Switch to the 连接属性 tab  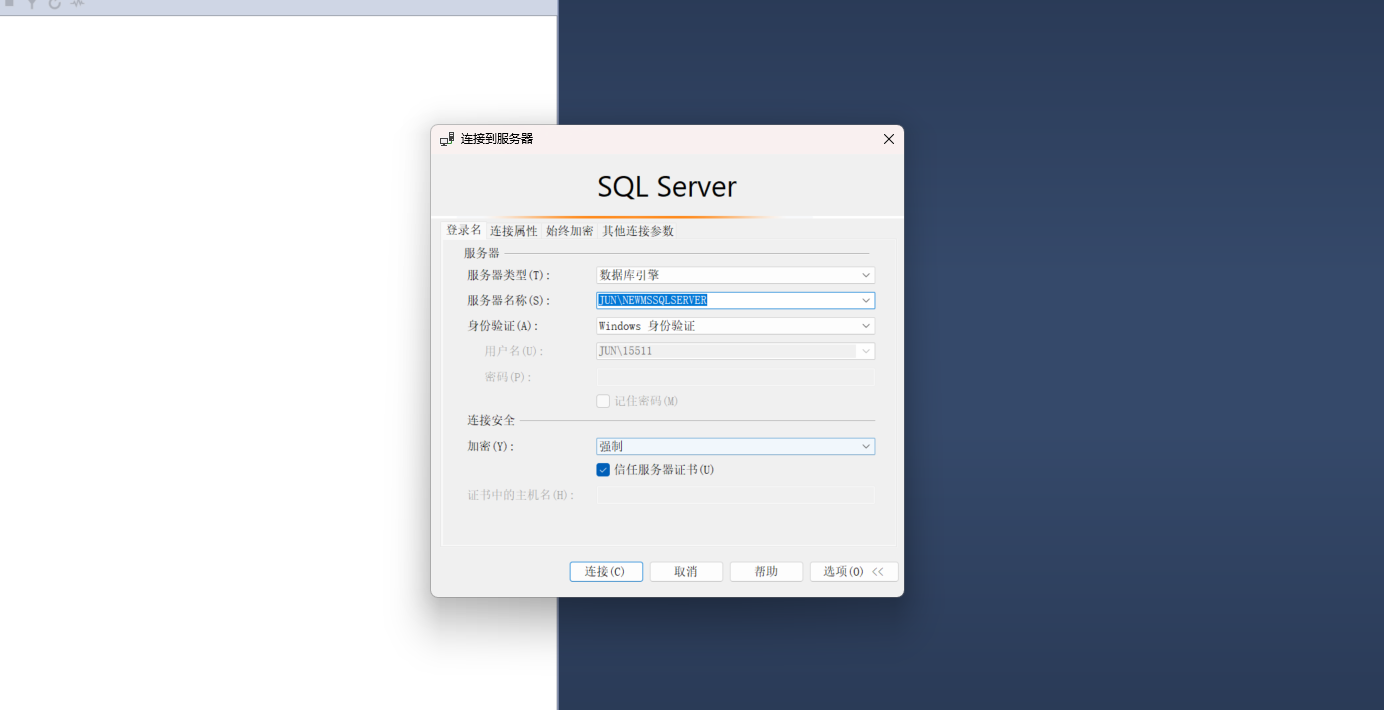514,231
